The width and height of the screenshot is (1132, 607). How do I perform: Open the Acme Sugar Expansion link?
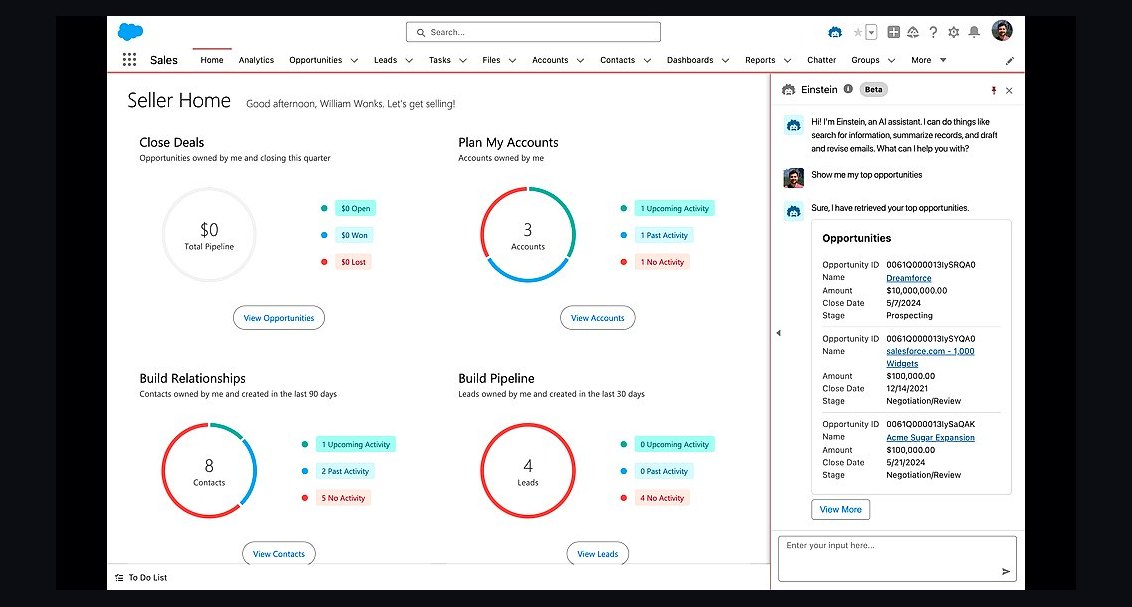coord(930,437)
